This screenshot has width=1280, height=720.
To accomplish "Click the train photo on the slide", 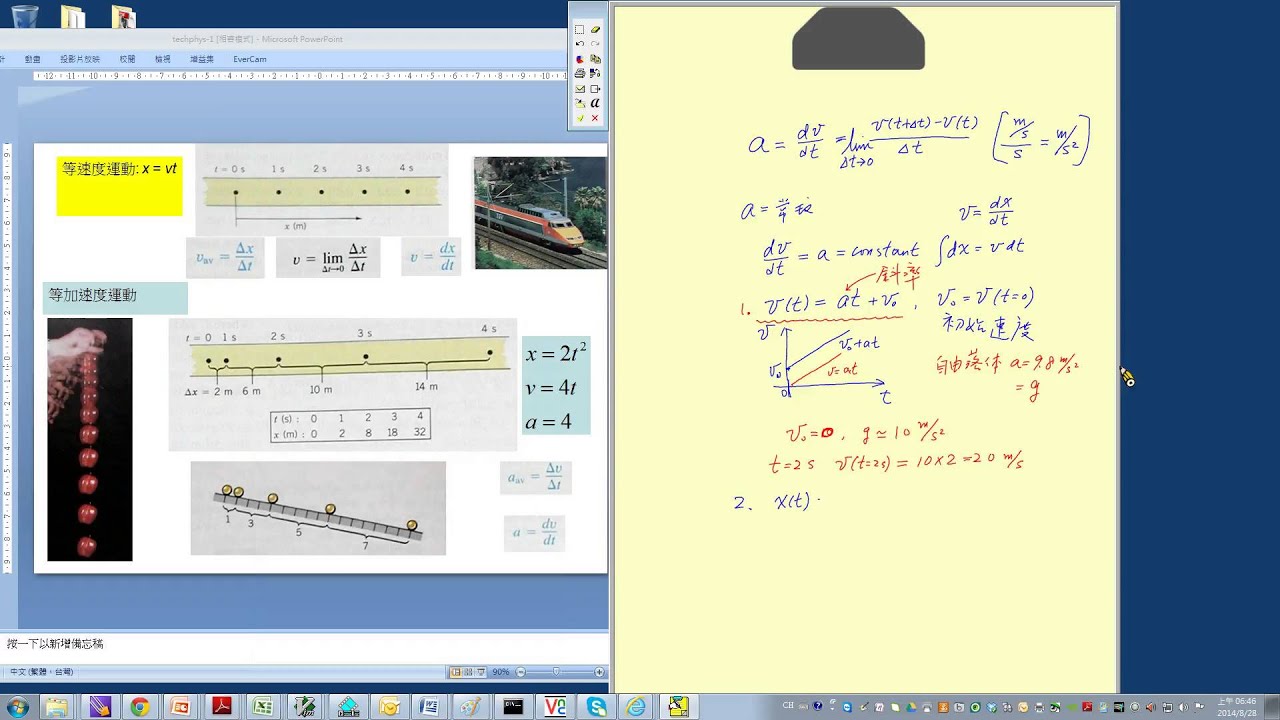I will [x=540, y=213].
